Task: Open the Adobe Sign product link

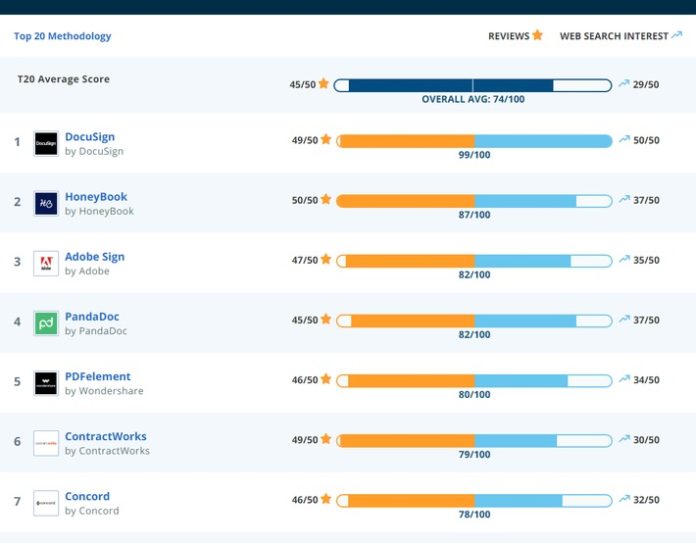Action: (x=95, y=257)
